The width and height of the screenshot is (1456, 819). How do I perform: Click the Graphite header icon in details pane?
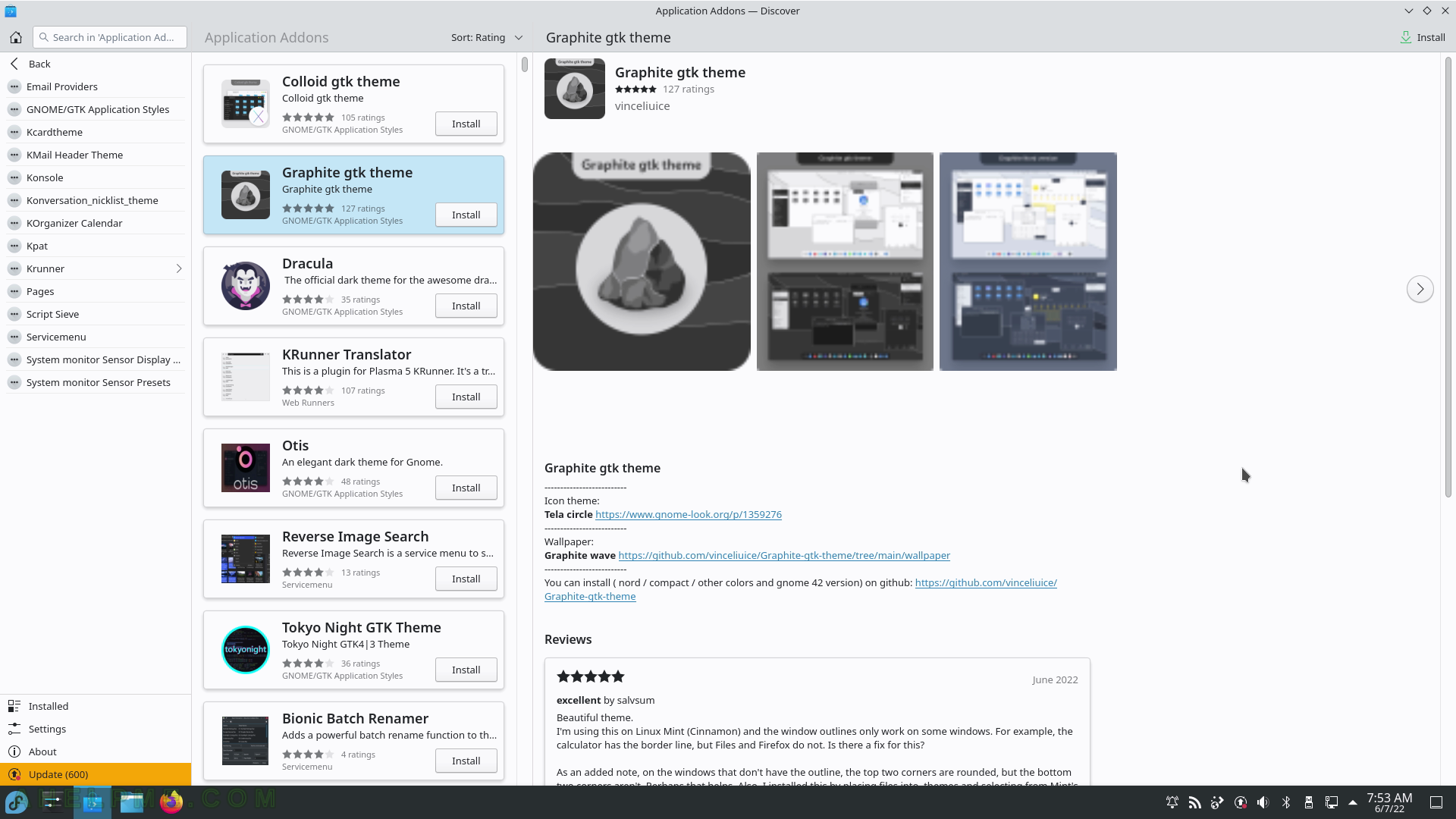tap(575, 89)
